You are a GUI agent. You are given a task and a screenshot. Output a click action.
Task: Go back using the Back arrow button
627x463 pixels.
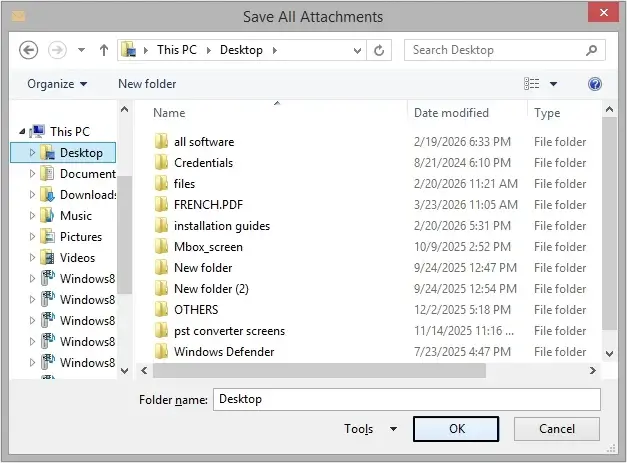click(x=28, y=50)
